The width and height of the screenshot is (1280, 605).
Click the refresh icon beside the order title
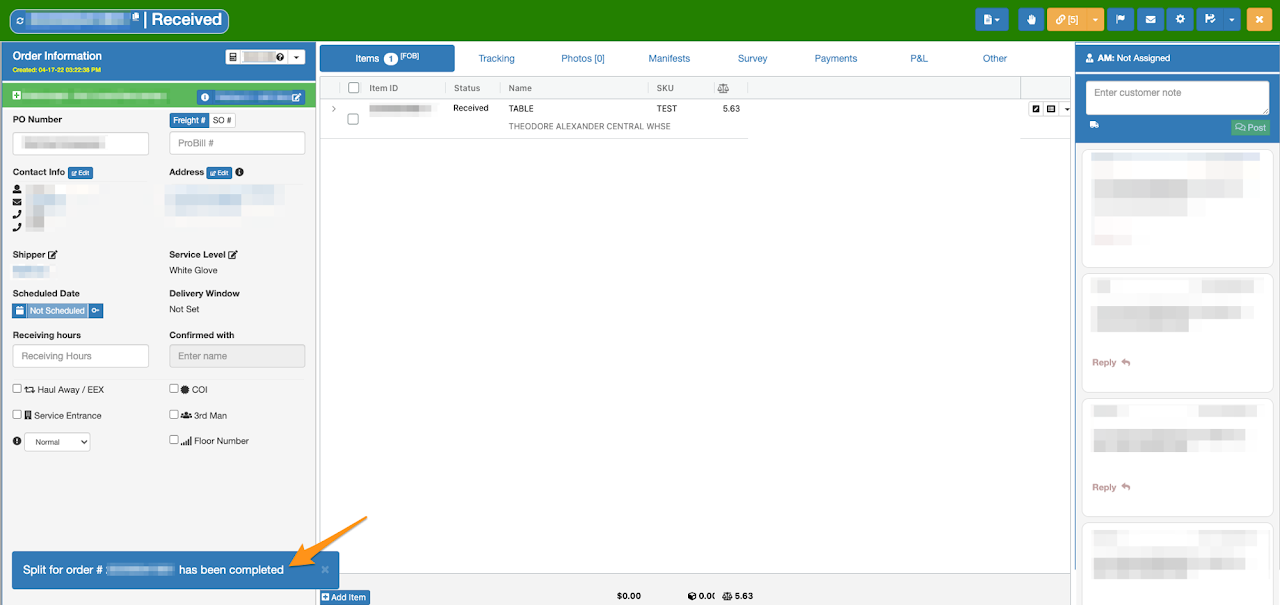click(20, 20)
